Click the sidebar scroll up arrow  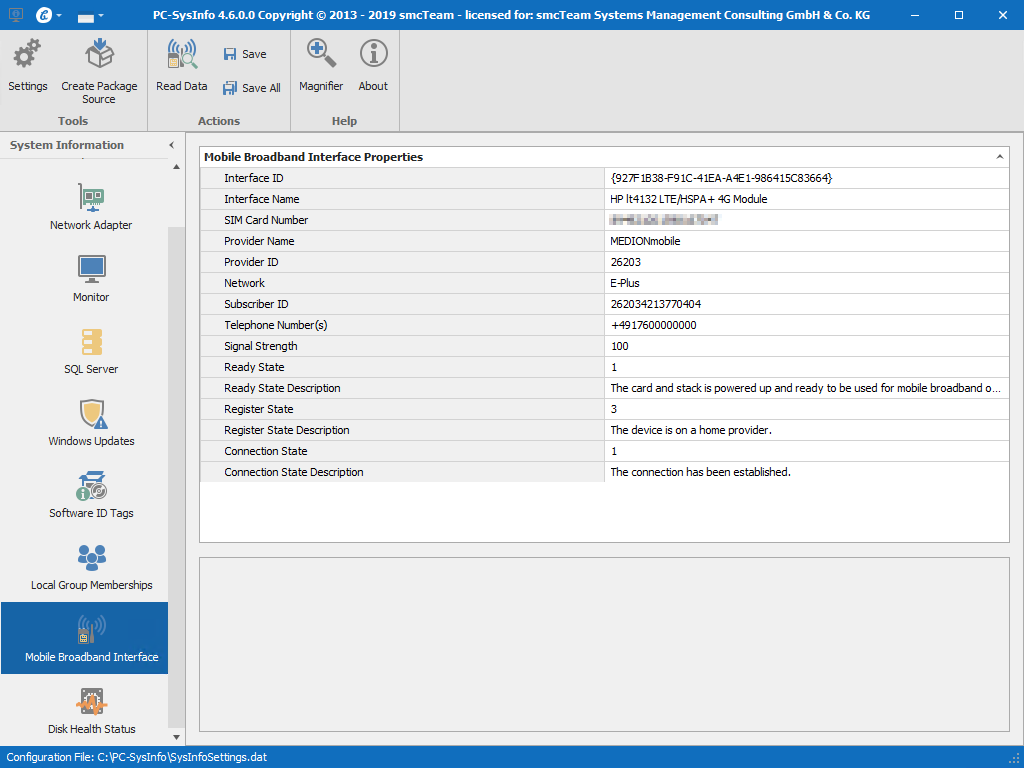tap(176, 167)
